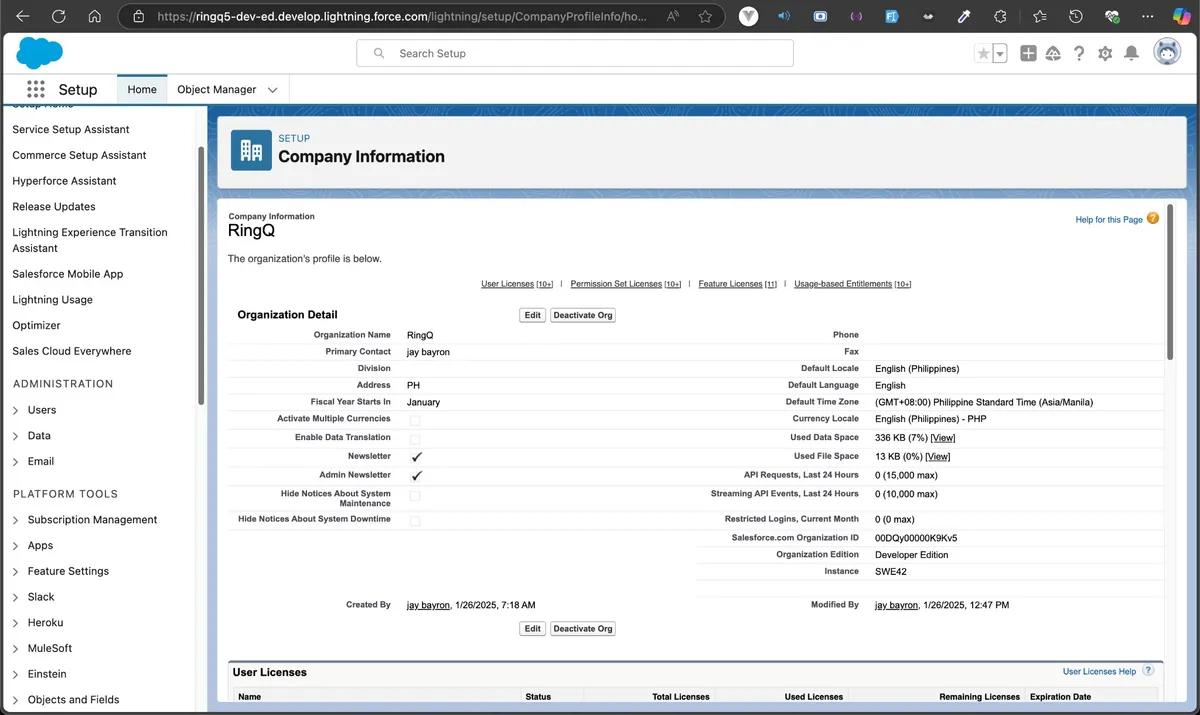1200x715 pixels.
Task: Open the eyedropper color picker extension
Action: coord(964,17)
